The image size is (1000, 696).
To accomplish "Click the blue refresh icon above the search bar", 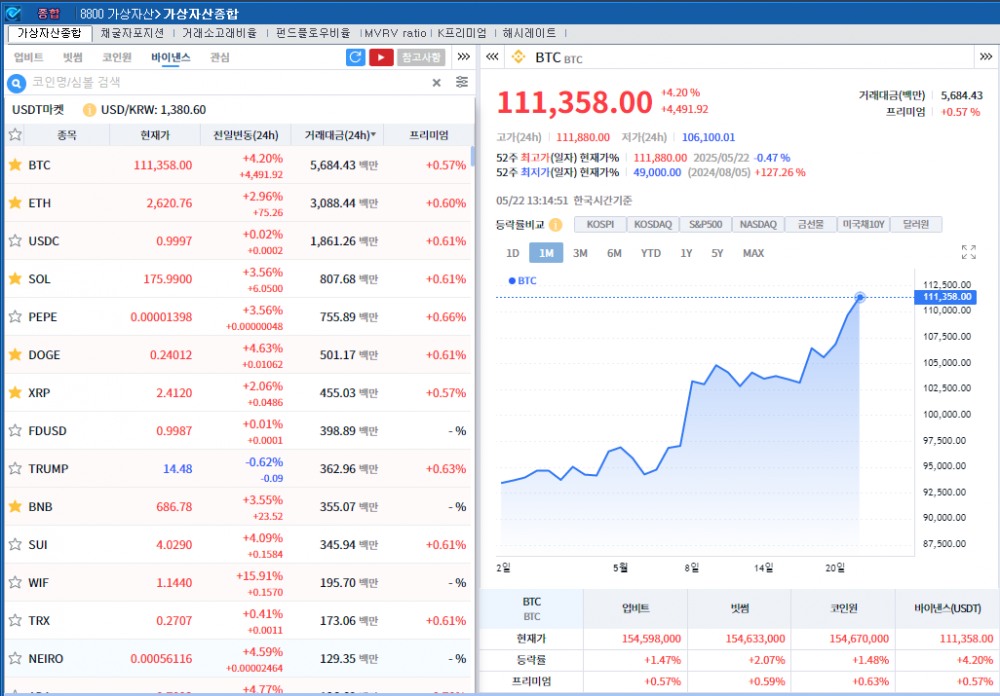I will (355, 56).
